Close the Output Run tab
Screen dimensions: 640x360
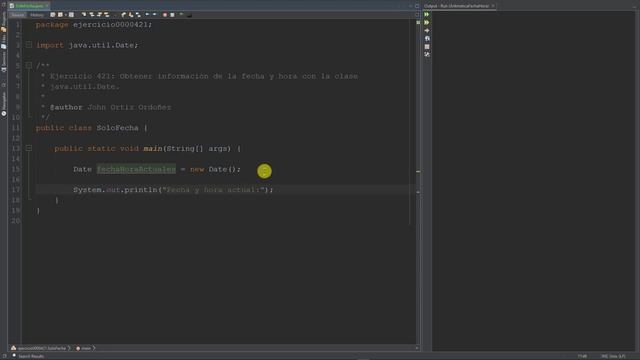pyautogui.click(x=493, y=6)
